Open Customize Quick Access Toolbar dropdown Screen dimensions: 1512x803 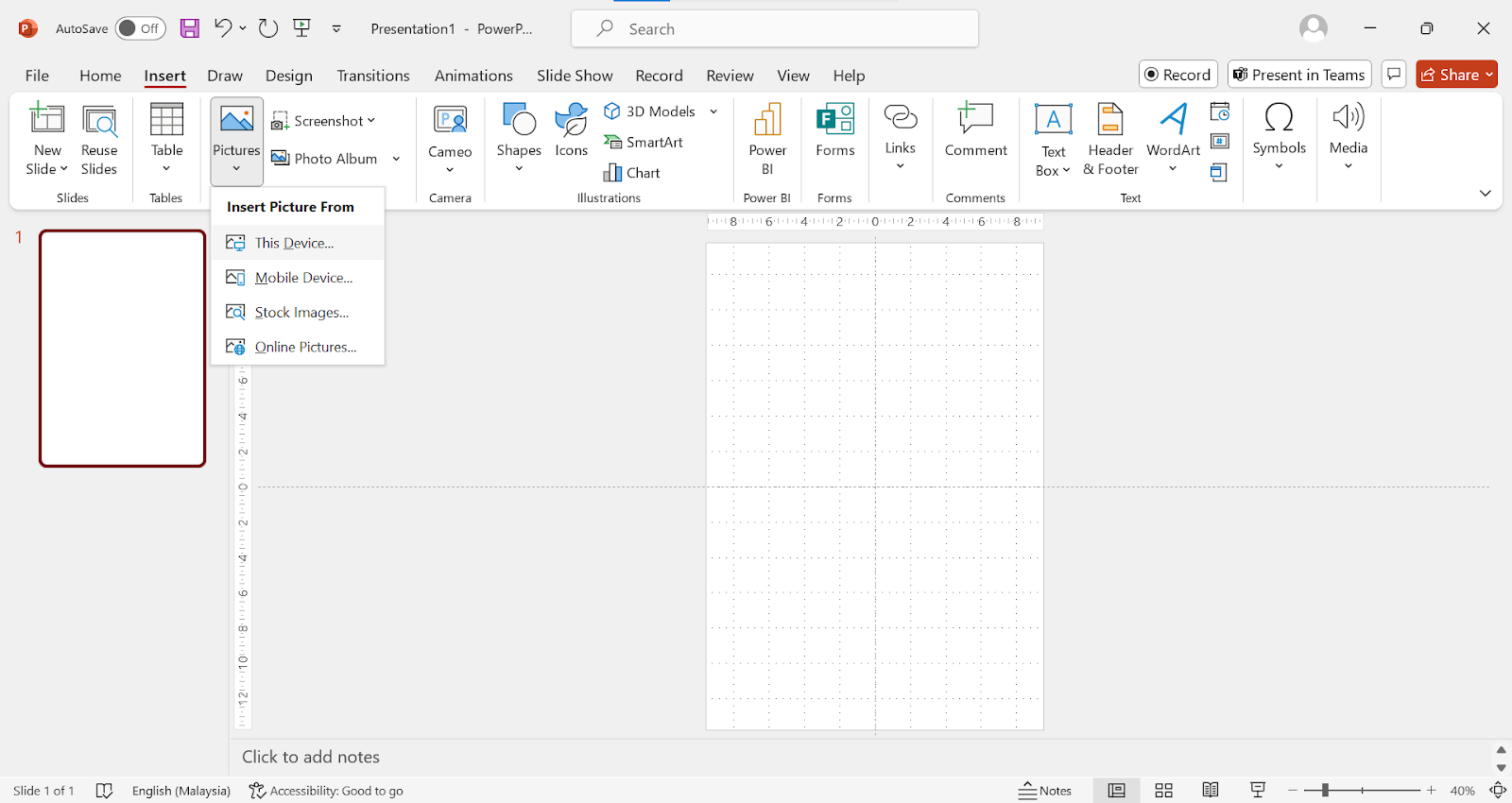tap(336, 28)
